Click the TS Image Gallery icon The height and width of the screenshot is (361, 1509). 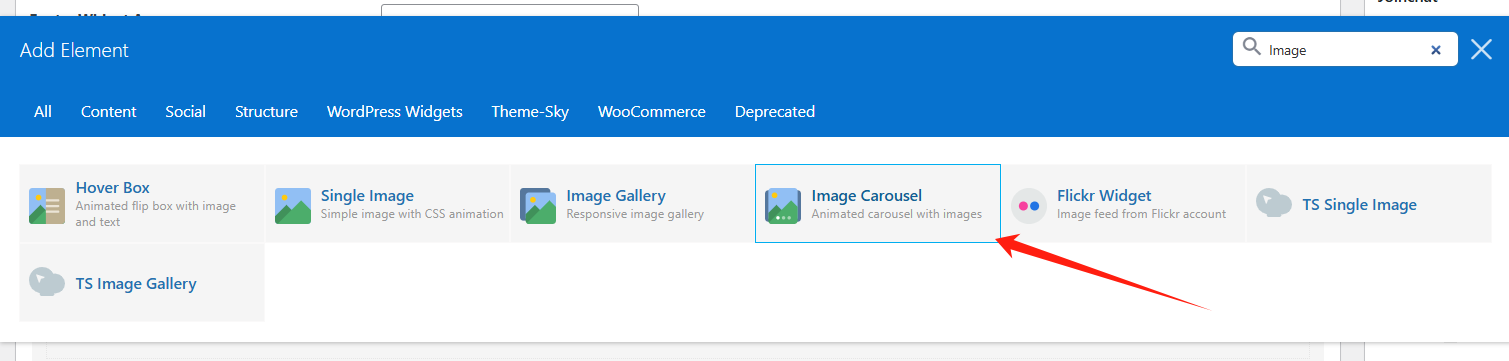pyautogui.click(x=47, y=283)
